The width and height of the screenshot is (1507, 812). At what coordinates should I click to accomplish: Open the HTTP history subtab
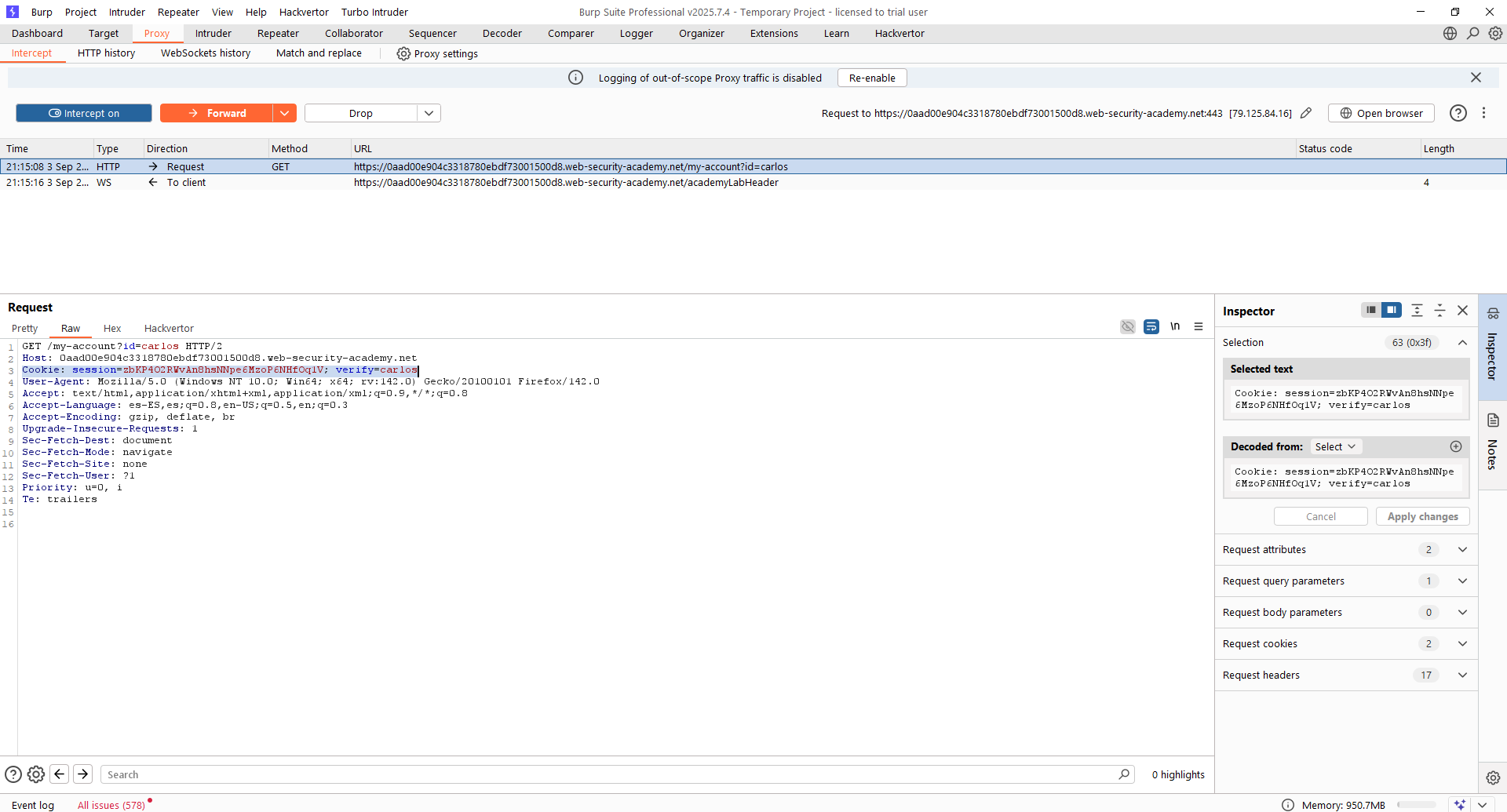click(x=106, y=53)
